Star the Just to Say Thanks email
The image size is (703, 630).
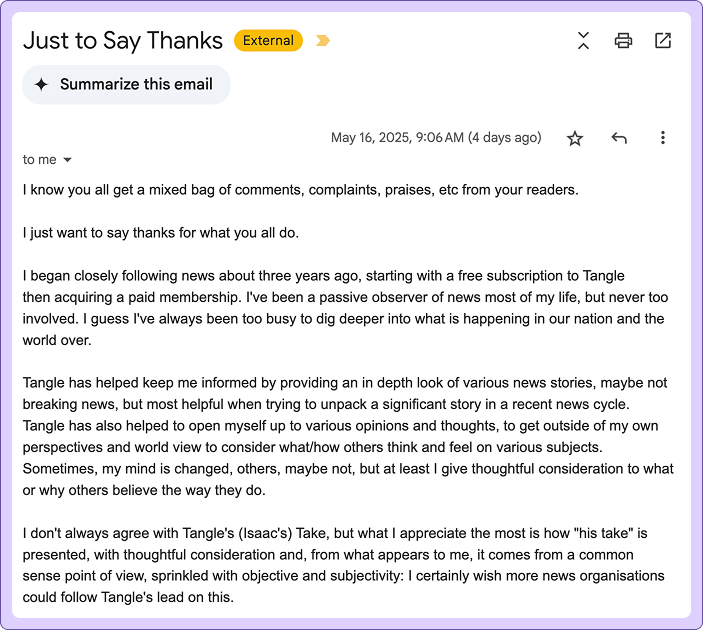tap(575, 138)
